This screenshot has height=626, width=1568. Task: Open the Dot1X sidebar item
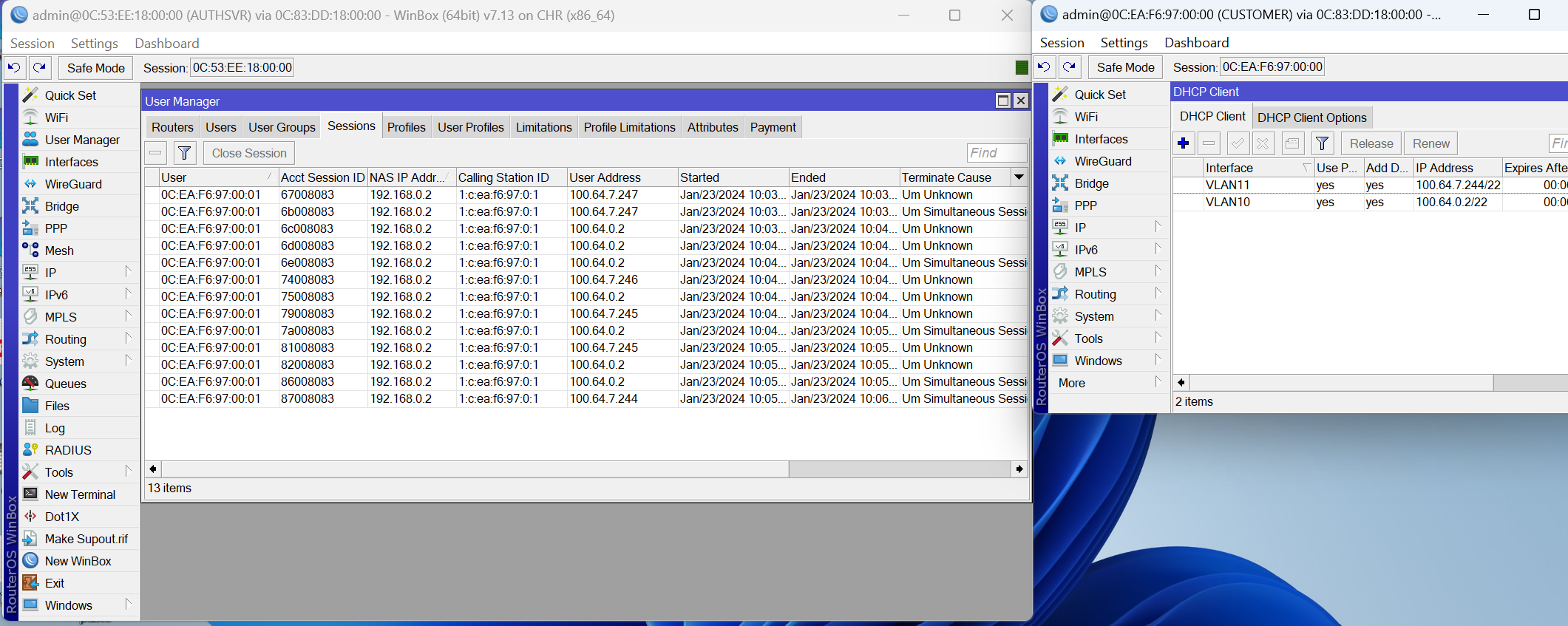point(80,517)
